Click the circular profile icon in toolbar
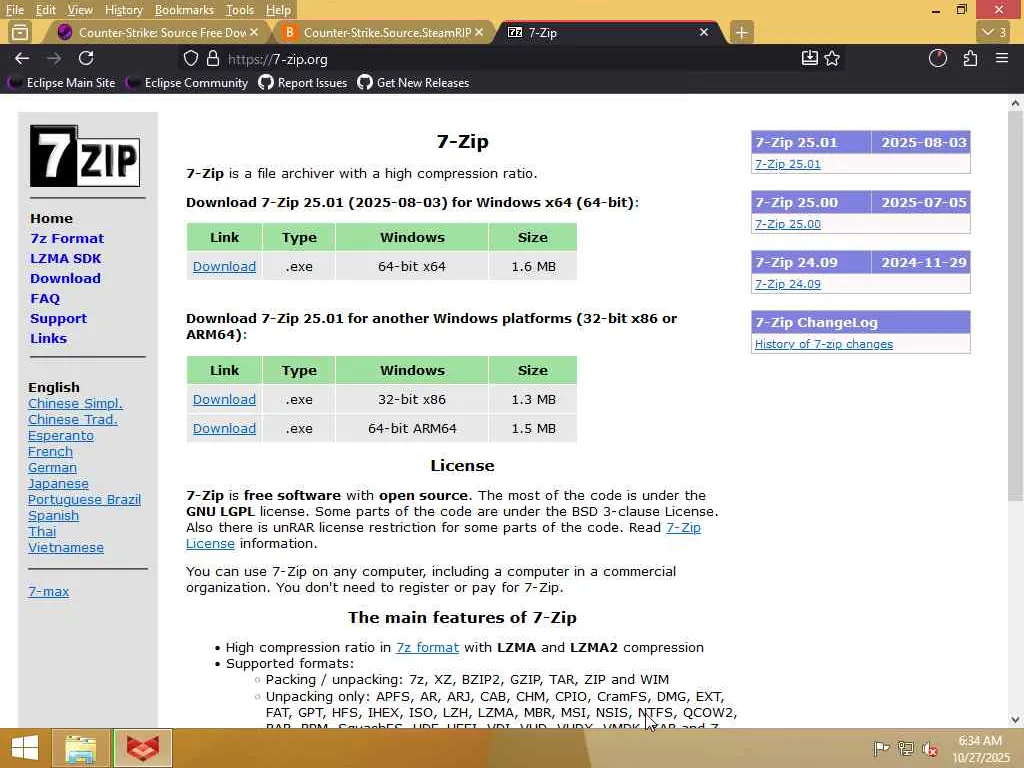This screenshot has height=768, width=1024. [938, 58]
